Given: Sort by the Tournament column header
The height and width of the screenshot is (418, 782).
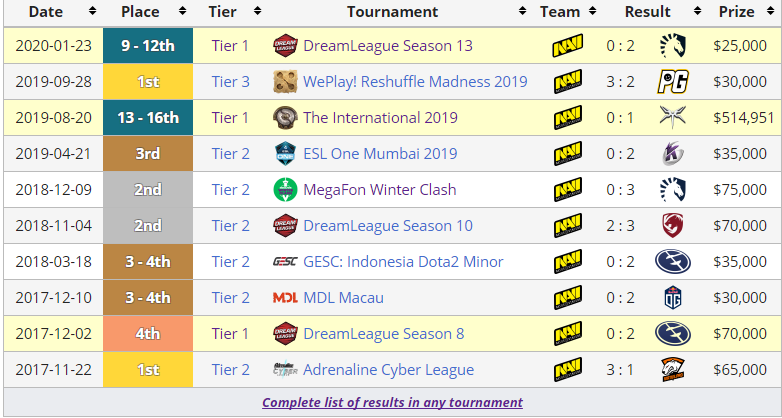Looking at the screenshot, I should click(x=392, y=12).
